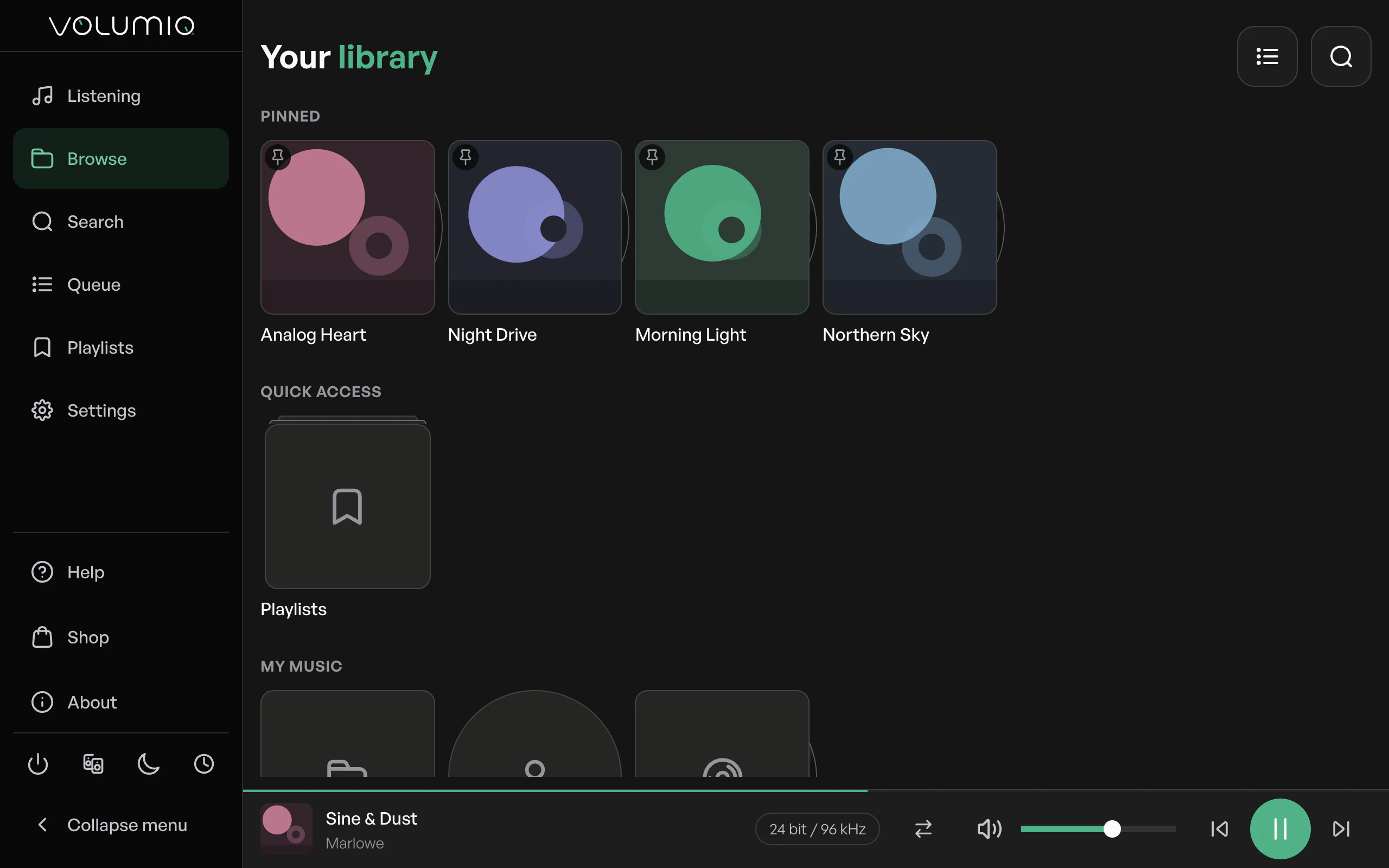
Task: Unpin the Morning Light album
Action: coord(652,157)
